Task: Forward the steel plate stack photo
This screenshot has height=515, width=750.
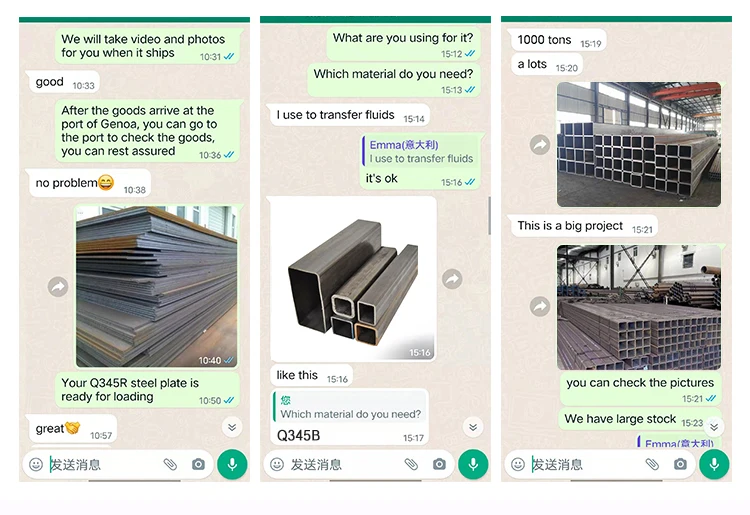Action: pyautogui.click(x=58, y=287)
